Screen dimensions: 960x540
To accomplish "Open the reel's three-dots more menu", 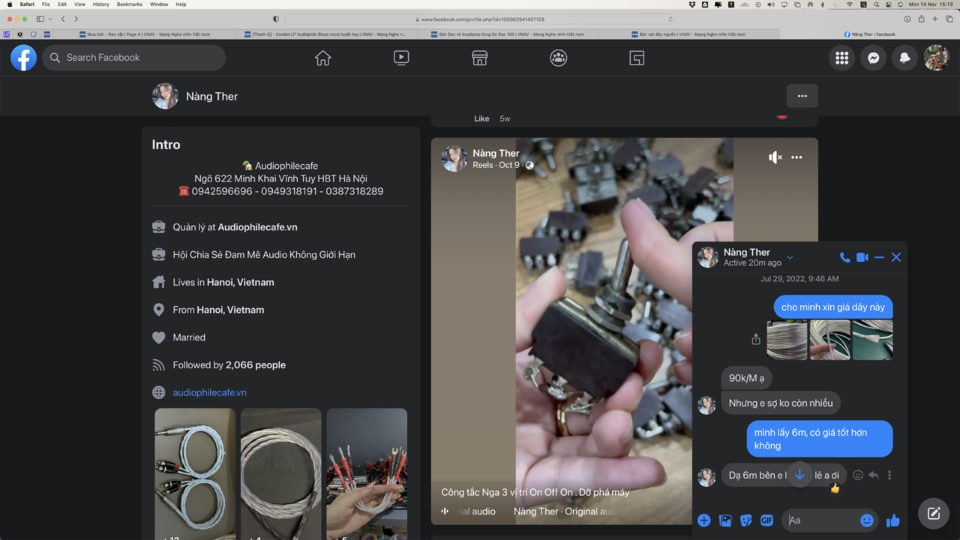I will pyautogui.click(x=797, y=157).
